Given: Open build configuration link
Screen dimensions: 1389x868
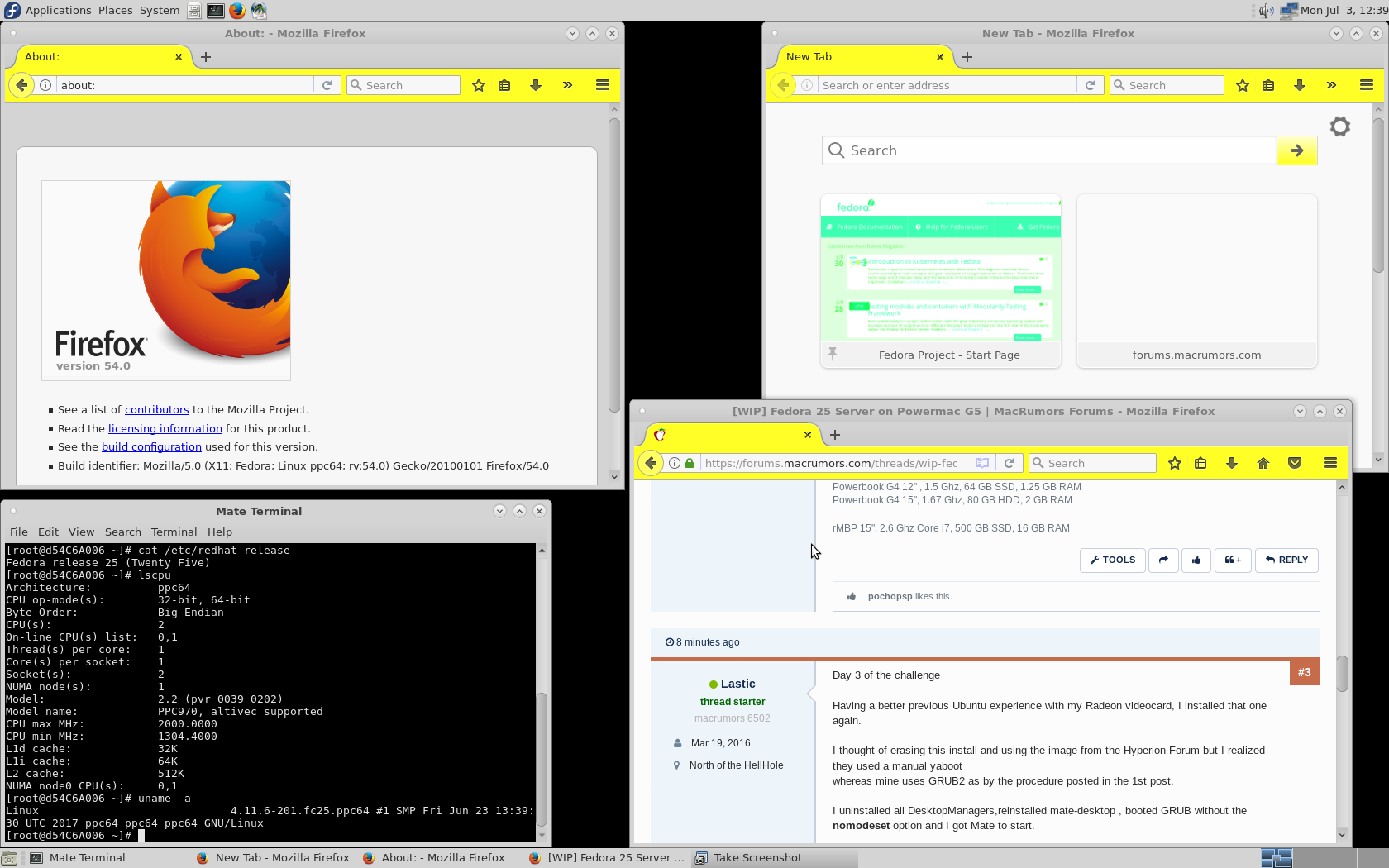Looking at the screenshot, I should pyautogui.click(x=151, y=446).
